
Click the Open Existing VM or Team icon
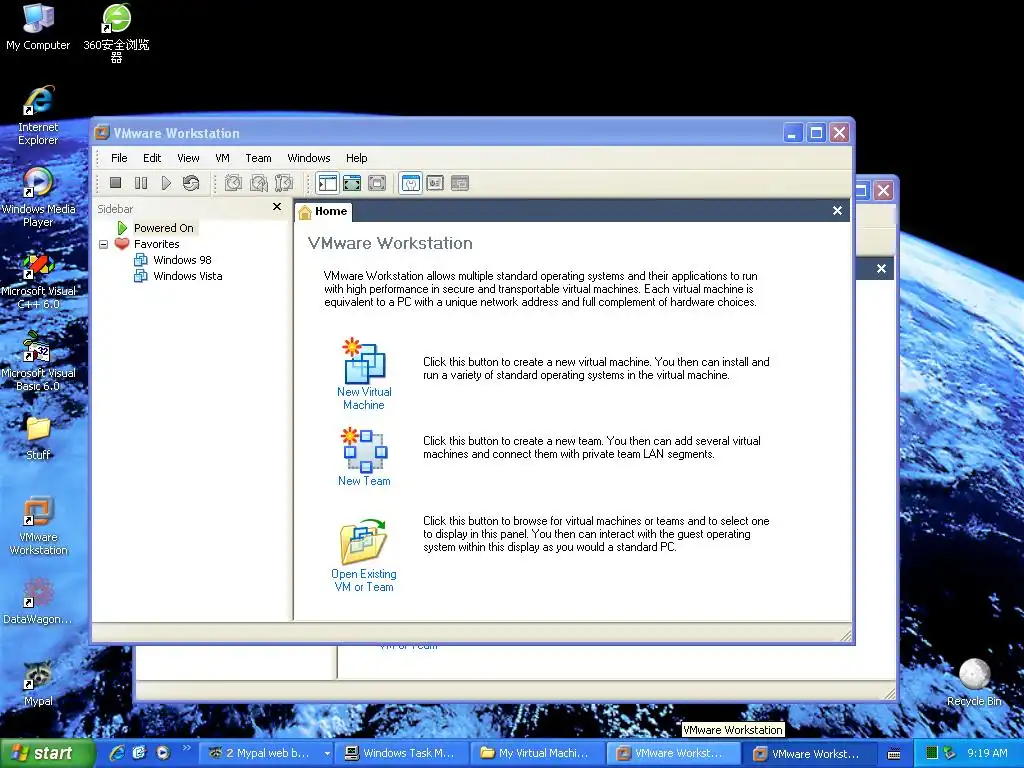point(364,541)
